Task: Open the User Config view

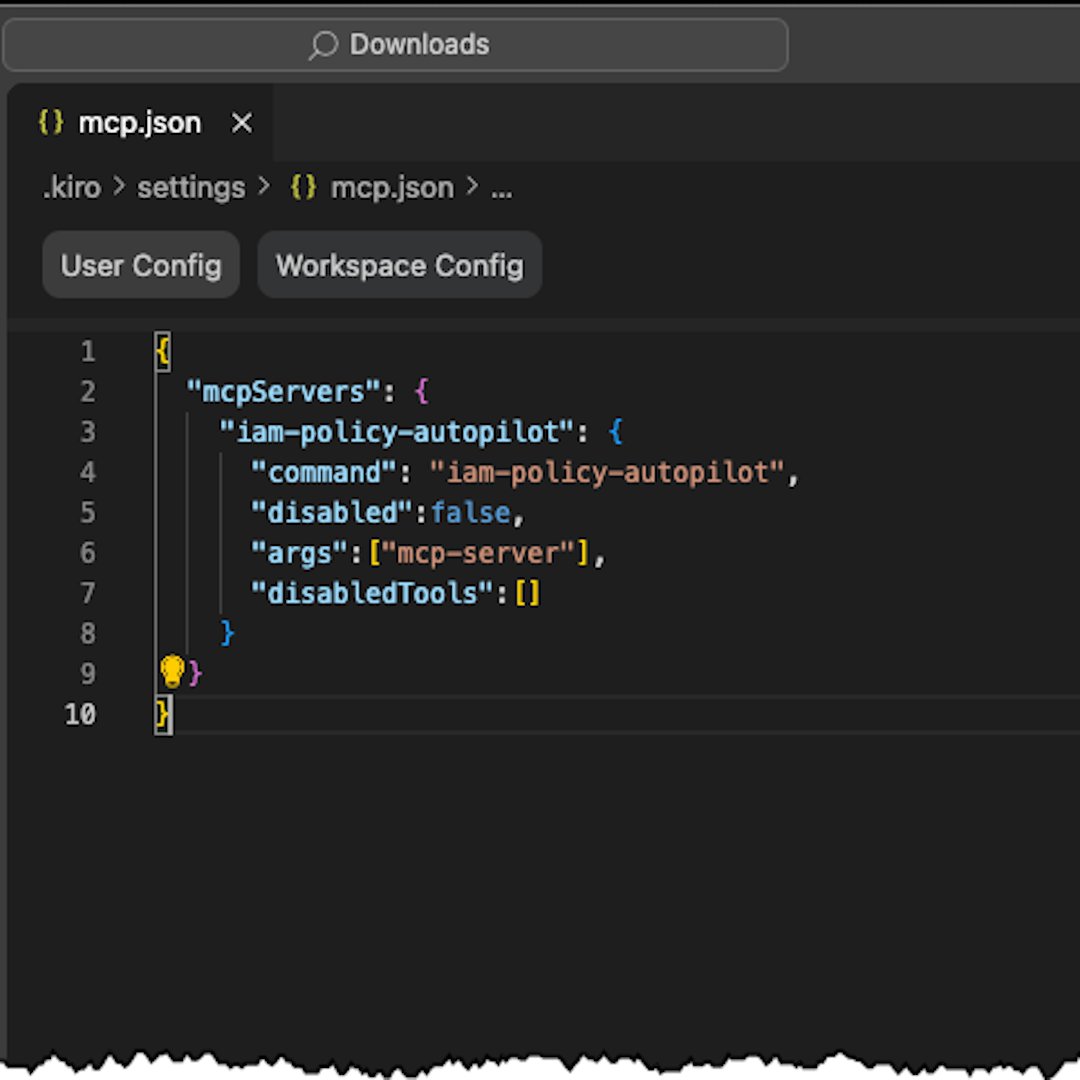Action: [140, 265]
